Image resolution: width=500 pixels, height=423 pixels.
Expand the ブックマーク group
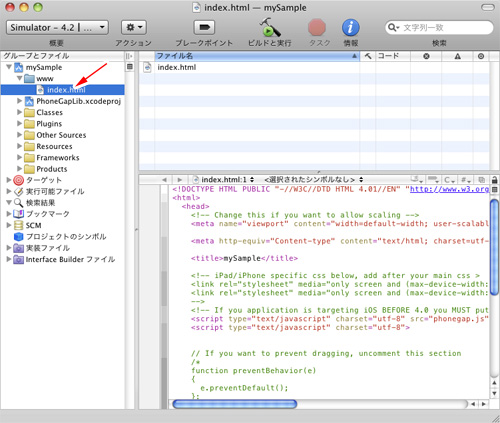[9, 214]
